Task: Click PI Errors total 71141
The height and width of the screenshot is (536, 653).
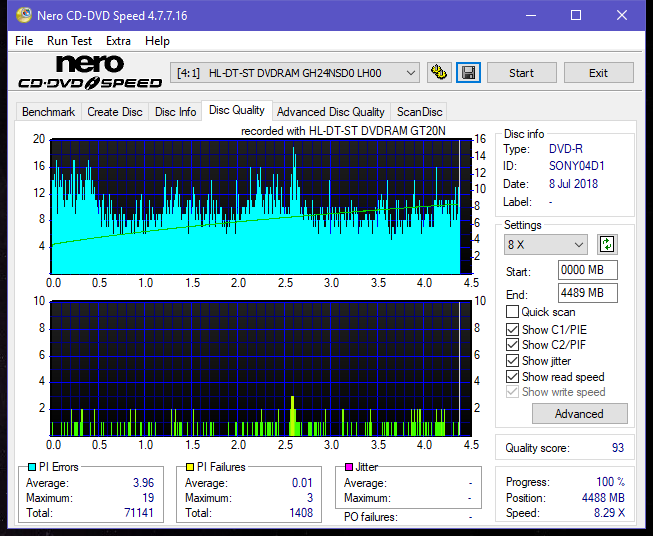Action: (x=139, y=513)
